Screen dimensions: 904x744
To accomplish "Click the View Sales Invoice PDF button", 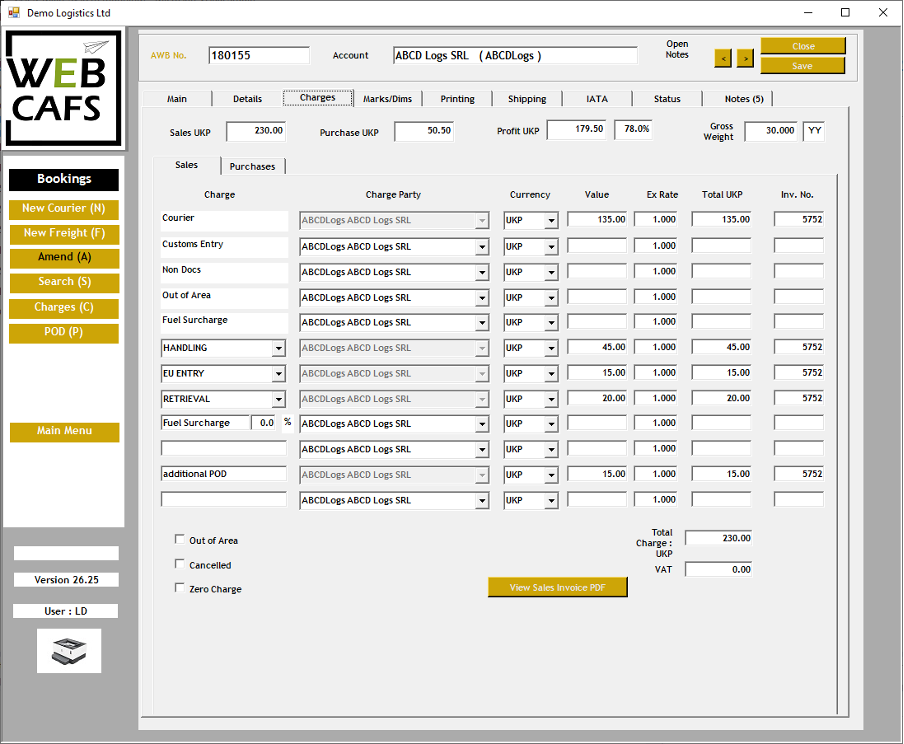I will (557, 588).
